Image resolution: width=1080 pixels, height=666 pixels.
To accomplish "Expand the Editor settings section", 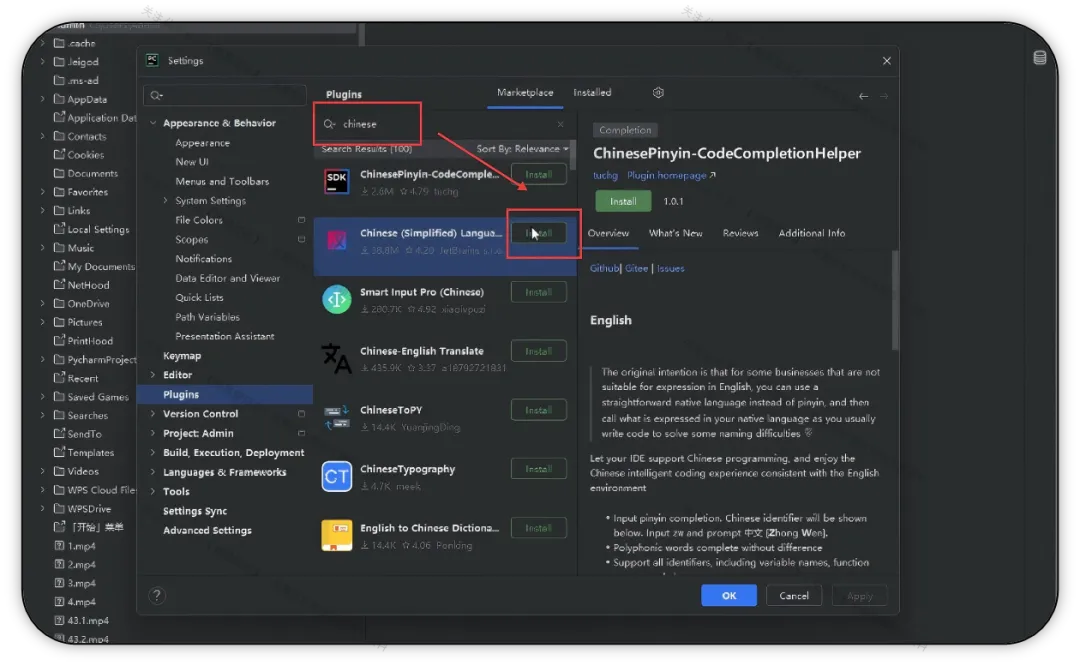I will [x=153, y=375].
